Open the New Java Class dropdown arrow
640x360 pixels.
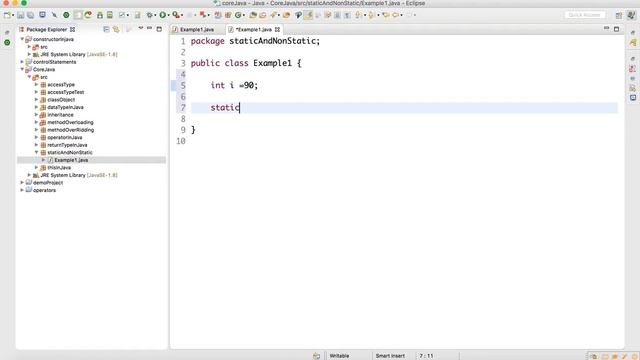[244, 15]
